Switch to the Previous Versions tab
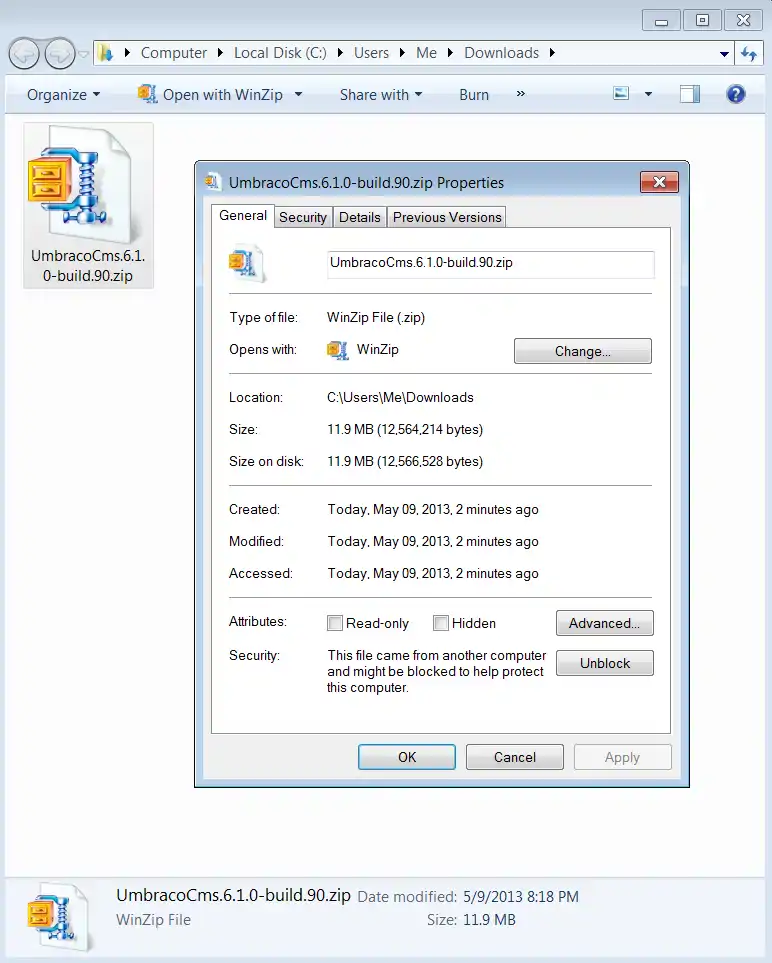The height and width of the screenshot is (963, 772). coord(447,217)
